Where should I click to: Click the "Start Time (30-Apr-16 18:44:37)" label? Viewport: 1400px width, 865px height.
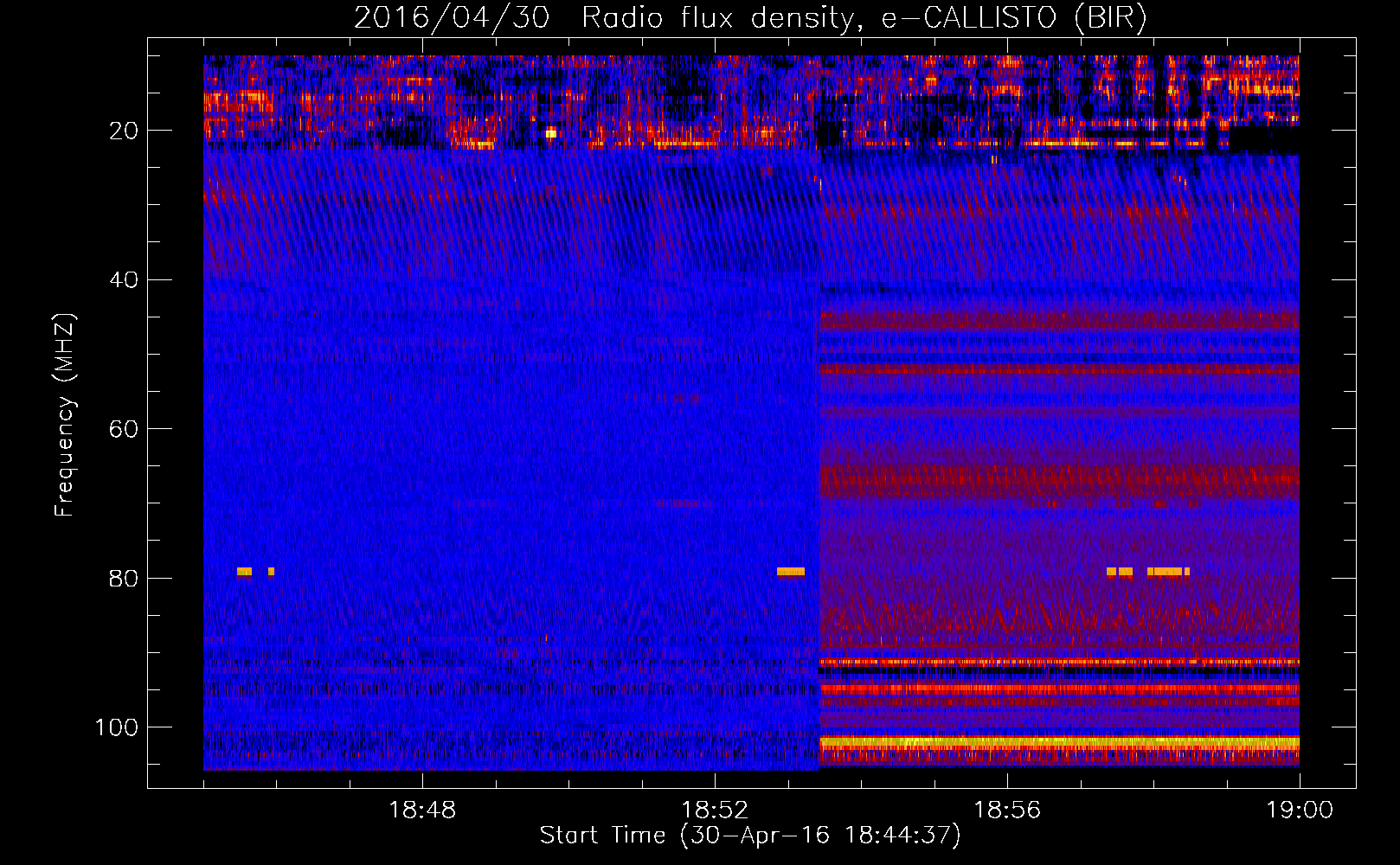tap(750, 836)
